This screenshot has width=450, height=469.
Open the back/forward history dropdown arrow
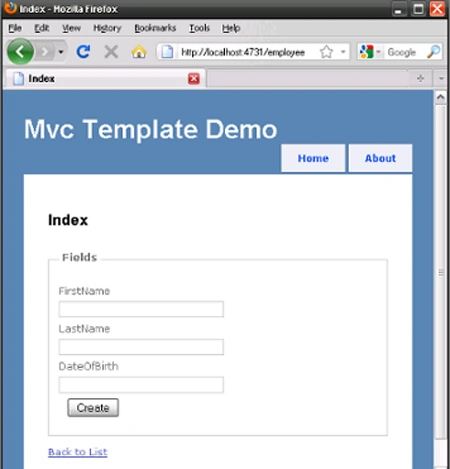[x=61, y=52]
